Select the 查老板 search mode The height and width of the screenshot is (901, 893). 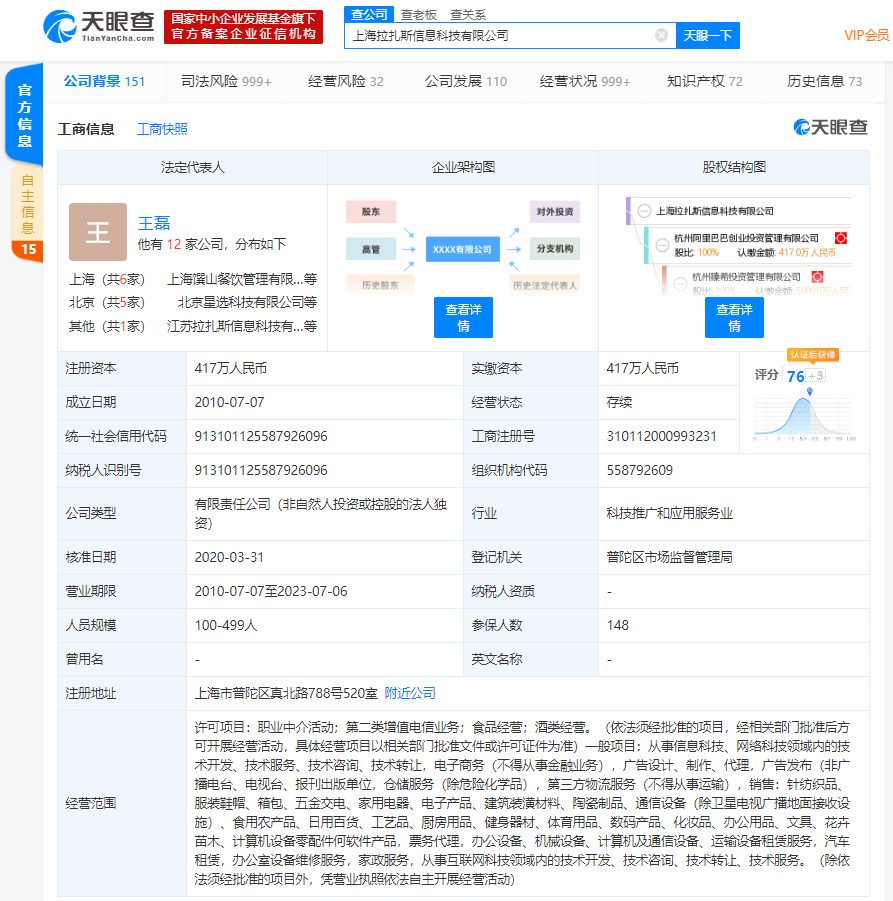click(419, 14)
